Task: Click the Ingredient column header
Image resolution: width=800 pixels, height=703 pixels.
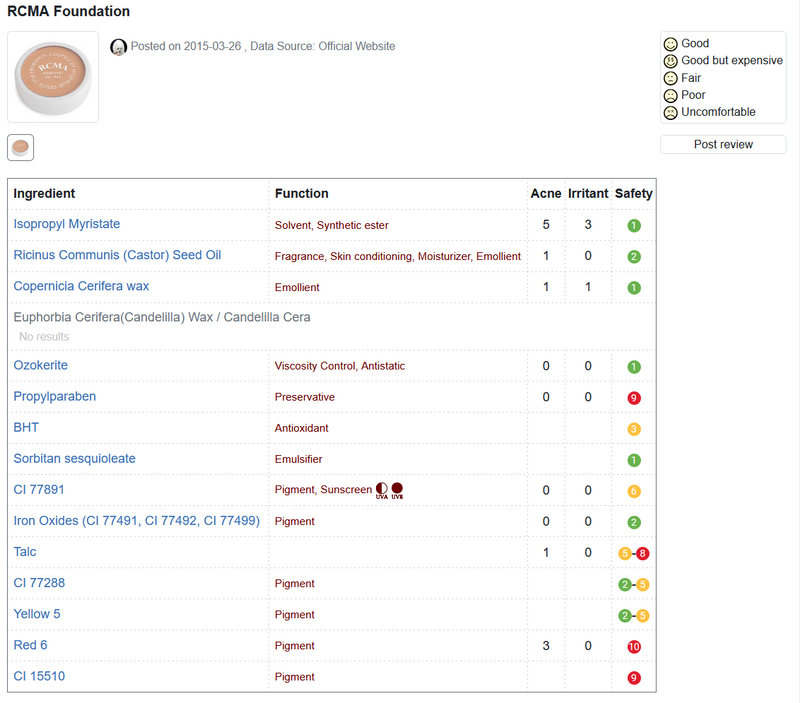Action: [44, 194]
